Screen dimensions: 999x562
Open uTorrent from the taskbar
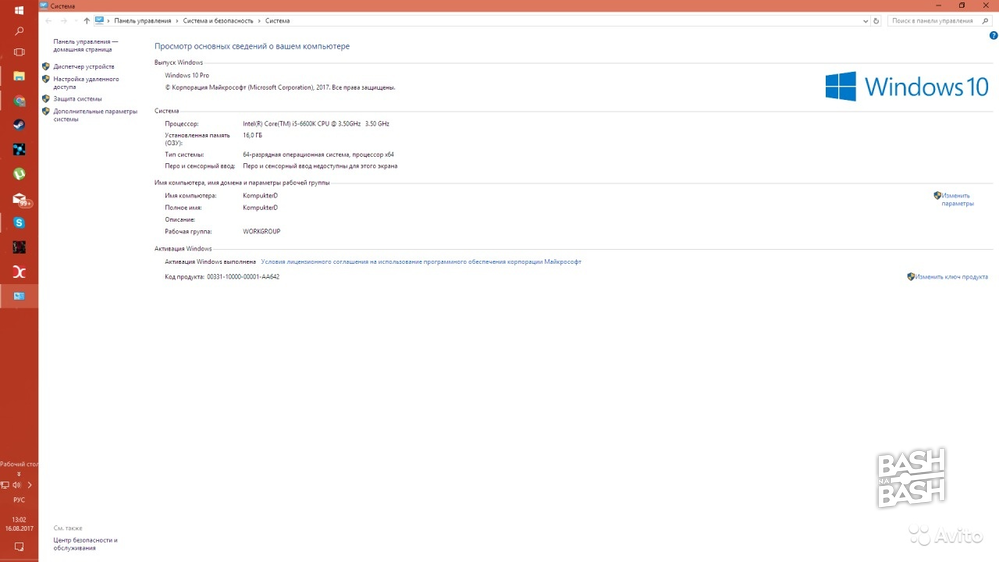click(19, 174)
